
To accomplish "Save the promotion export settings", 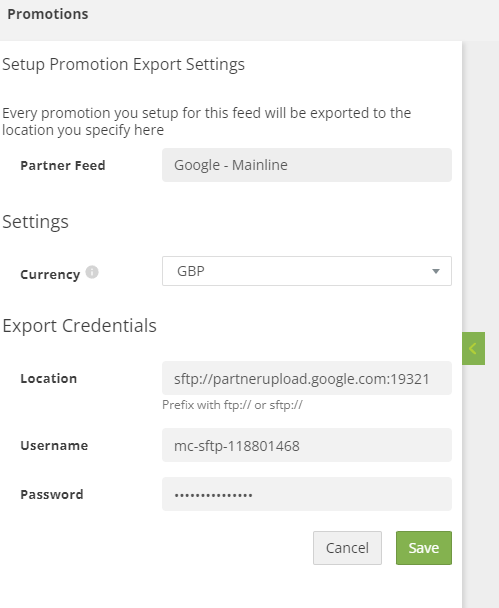I will tap(424, 548).
